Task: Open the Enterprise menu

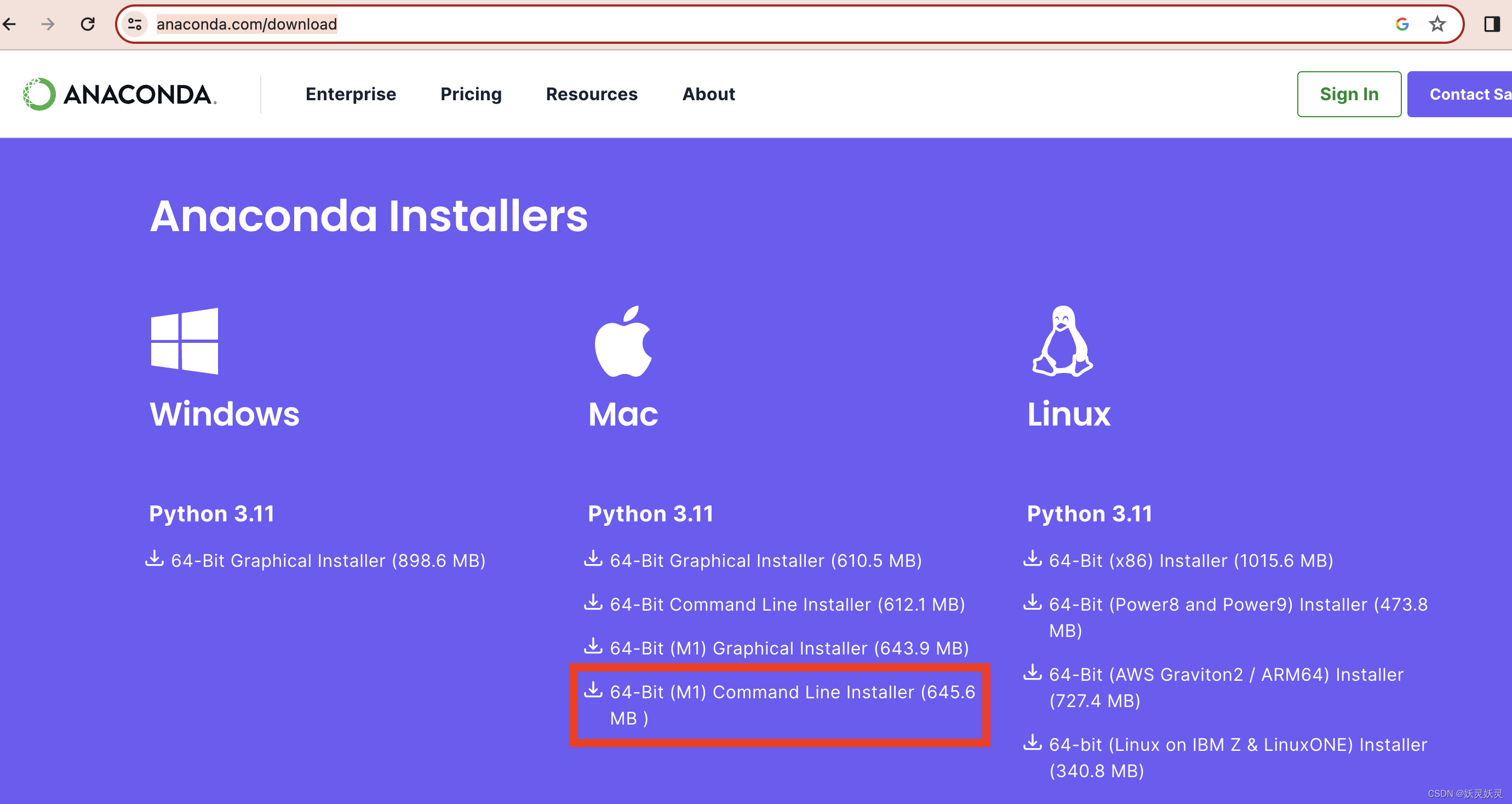Action: 351,94
